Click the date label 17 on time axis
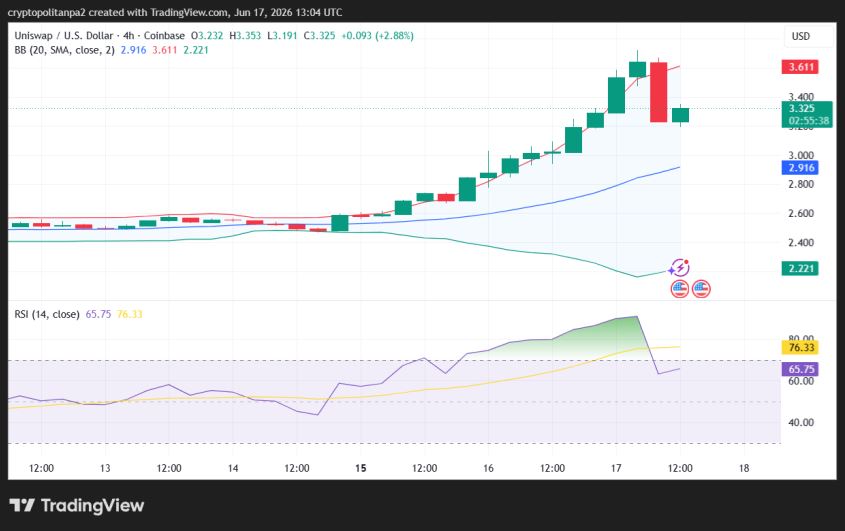The height and width of the screenshot is (531, 845). pyautogui.click(x=616, y=468)
